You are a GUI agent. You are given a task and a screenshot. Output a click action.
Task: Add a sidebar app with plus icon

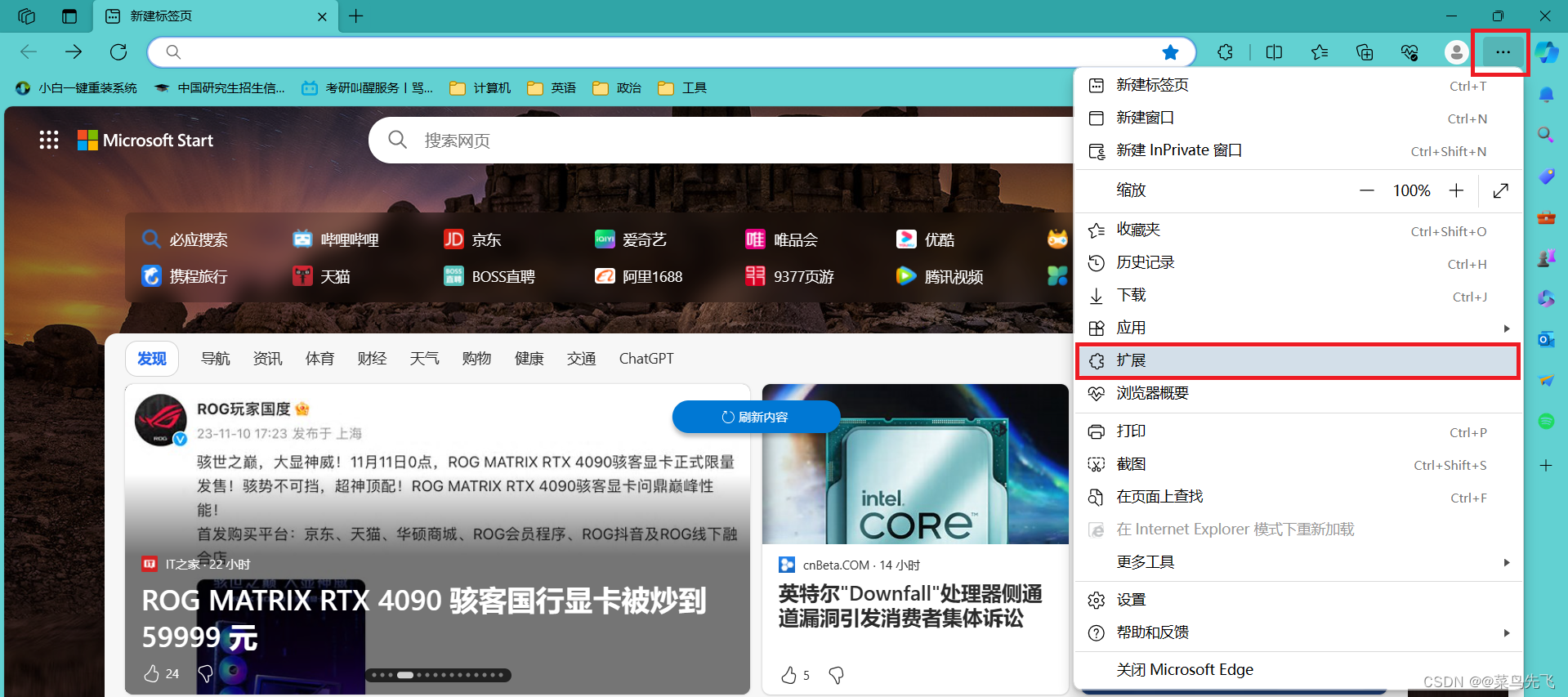tap(1546, 465)
